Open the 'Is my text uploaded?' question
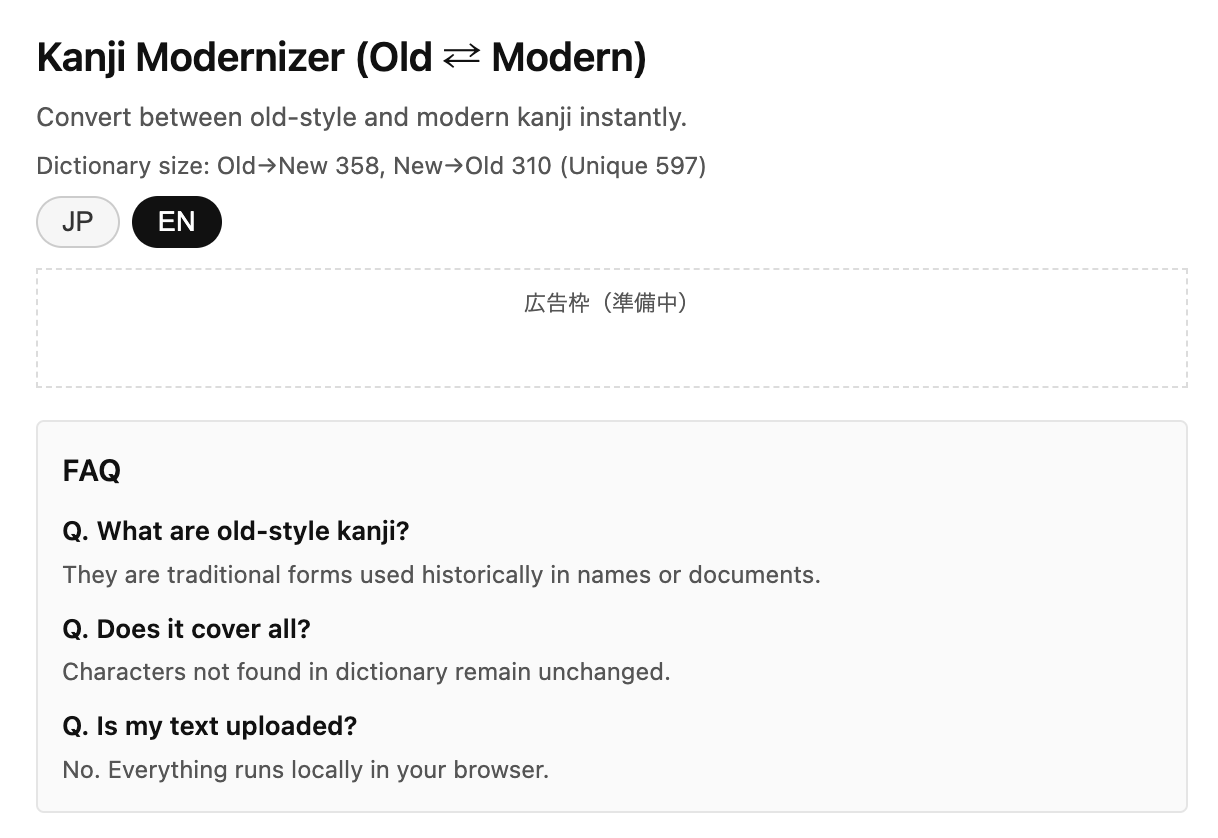This screenshot has height=838, width=1218. point(210,726)
